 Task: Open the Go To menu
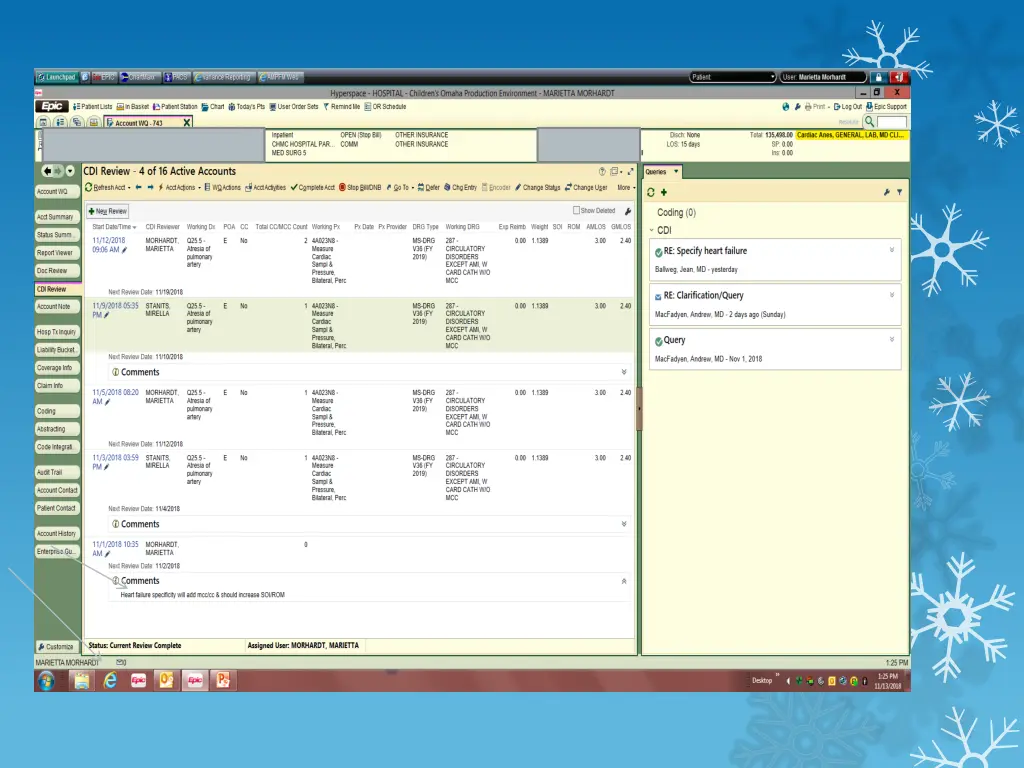click(x=400, y=187)
